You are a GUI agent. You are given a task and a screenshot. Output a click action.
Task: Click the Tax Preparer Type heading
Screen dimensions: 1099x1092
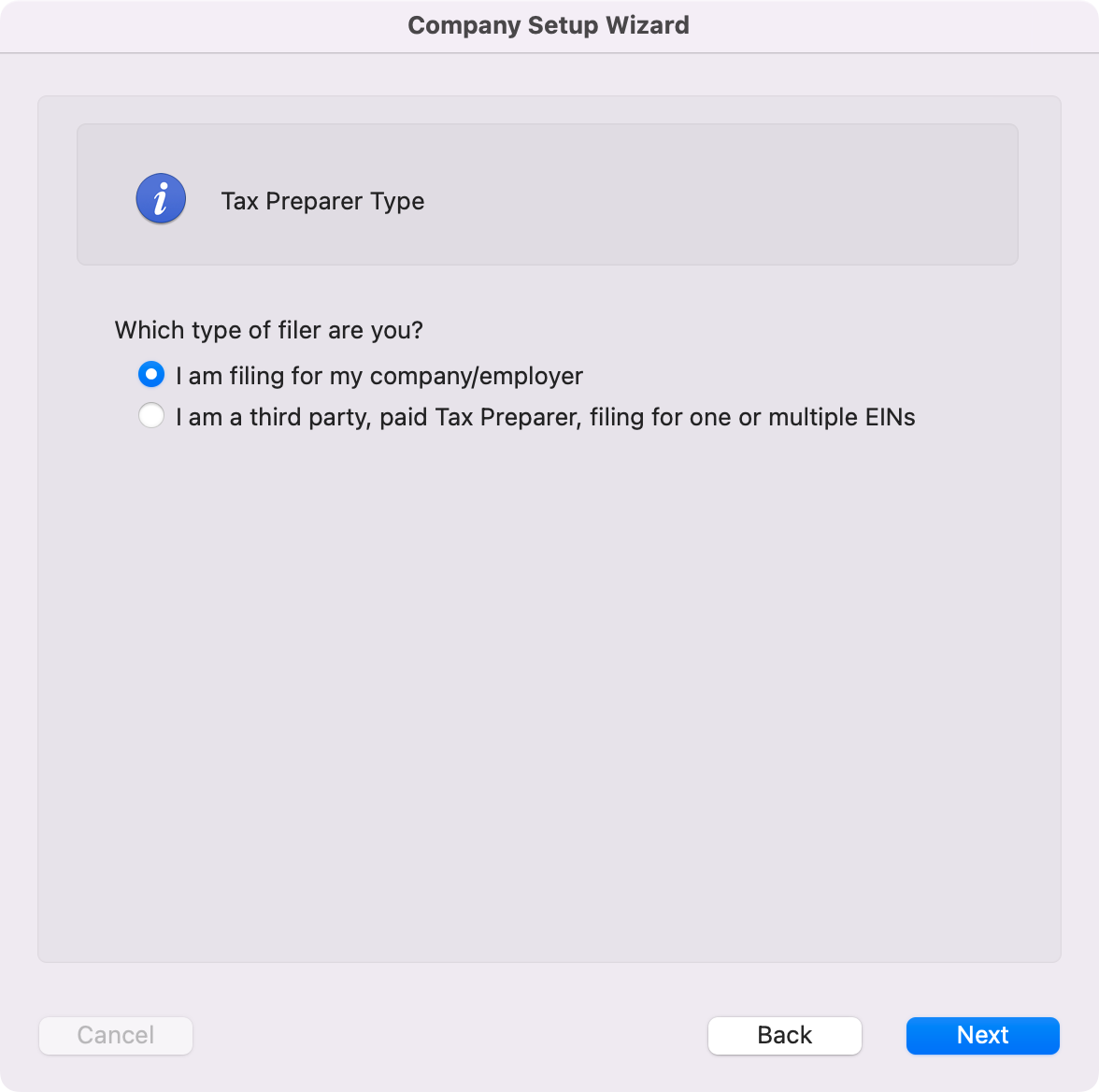pyautogui.click(x=322, y=201)
